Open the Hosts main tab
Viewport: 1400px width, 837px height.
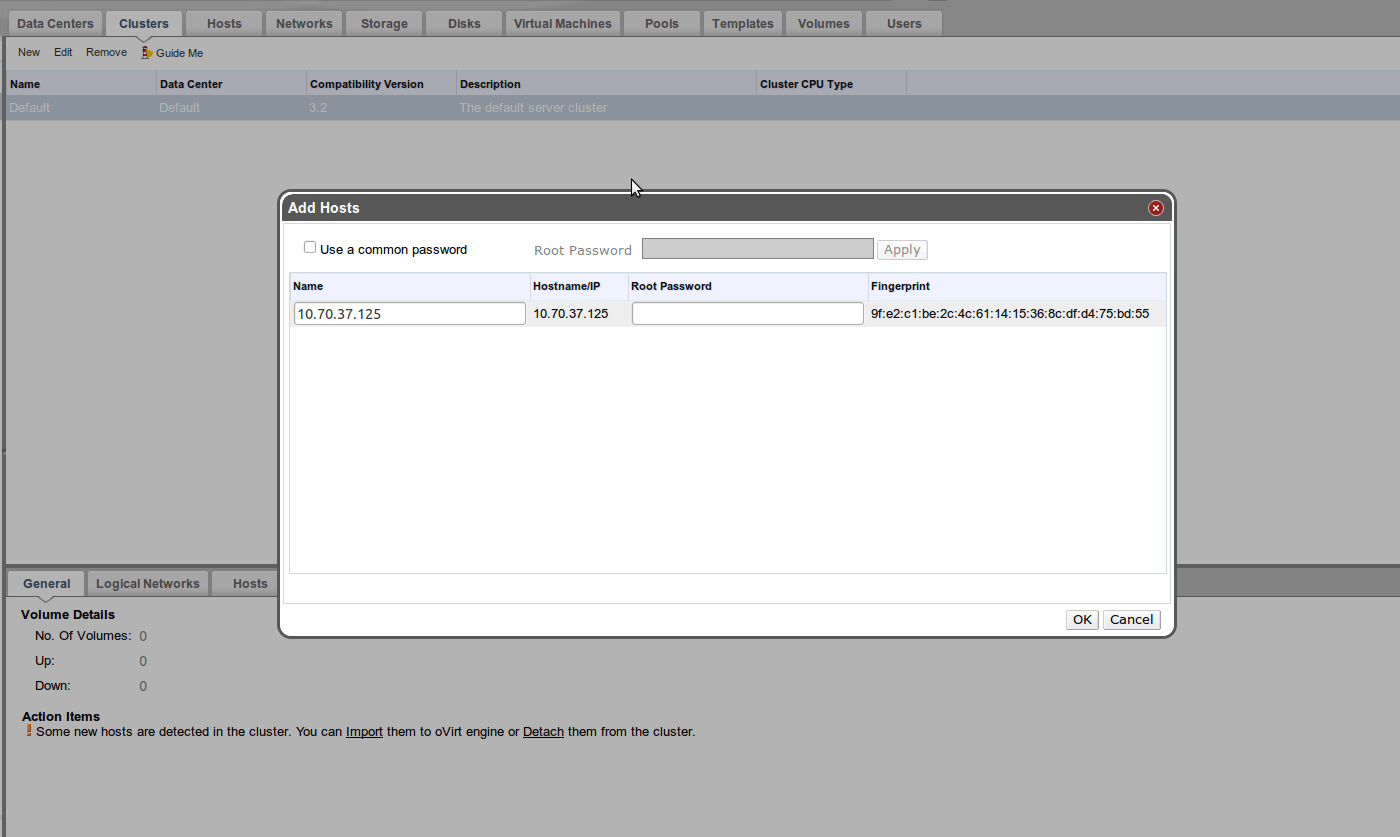coord(224,23)
